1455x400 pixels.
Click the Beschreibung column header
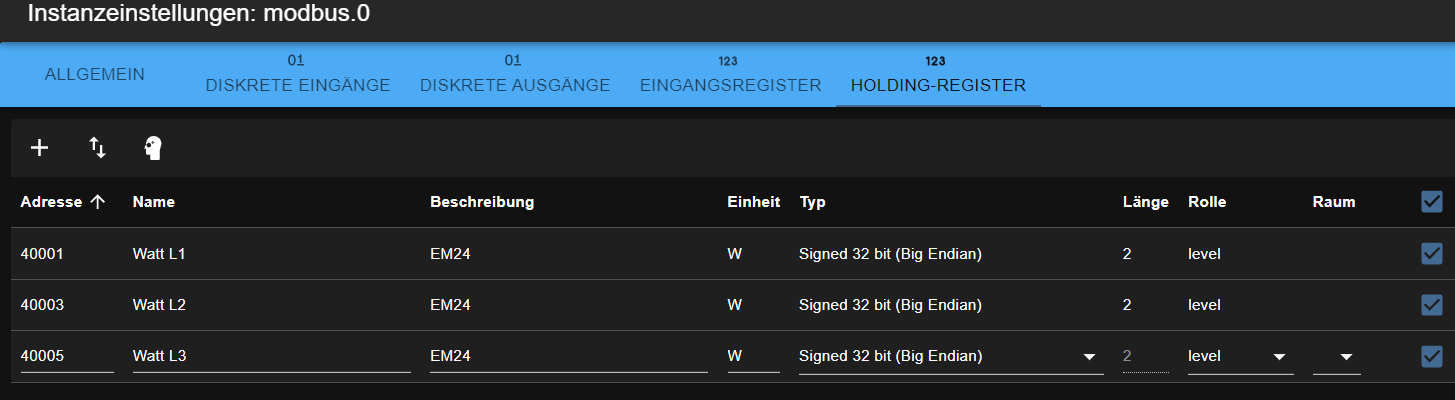click(482, 202)
